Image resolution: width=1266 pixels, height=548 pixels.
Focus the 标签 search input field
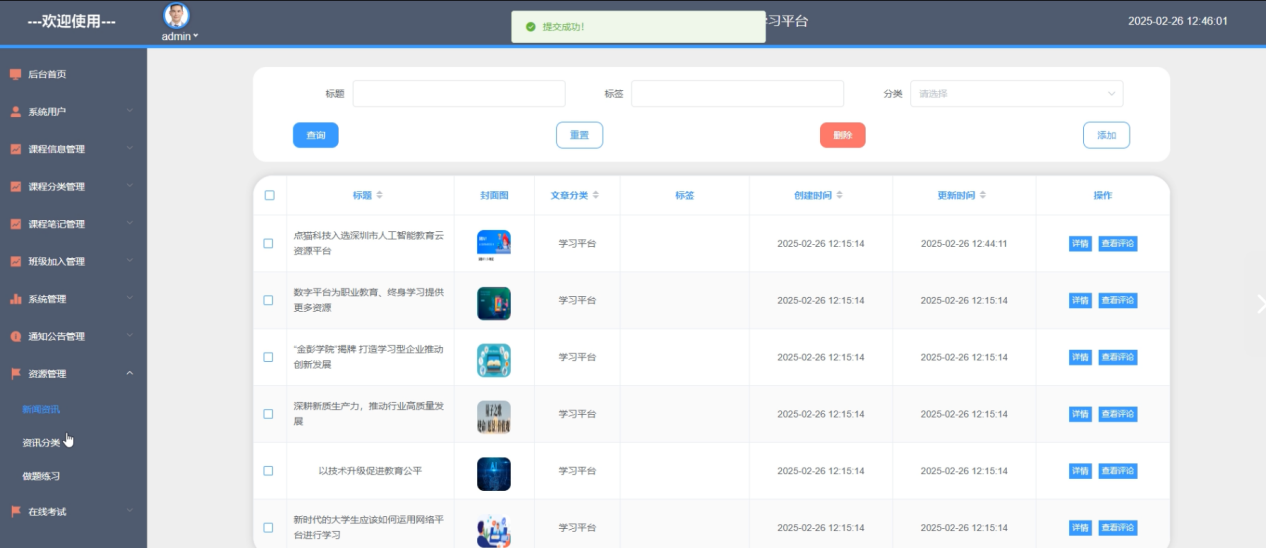737,94
